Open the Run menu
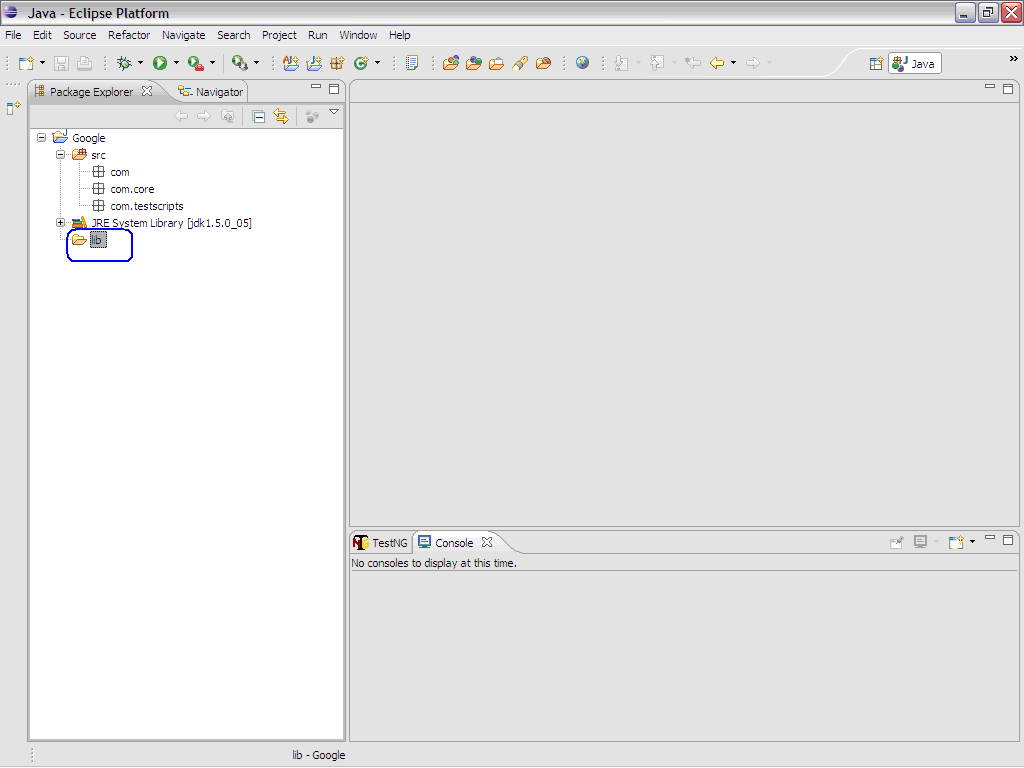The height and width of the screenshot is (768, 1024). tap(317, 35)
